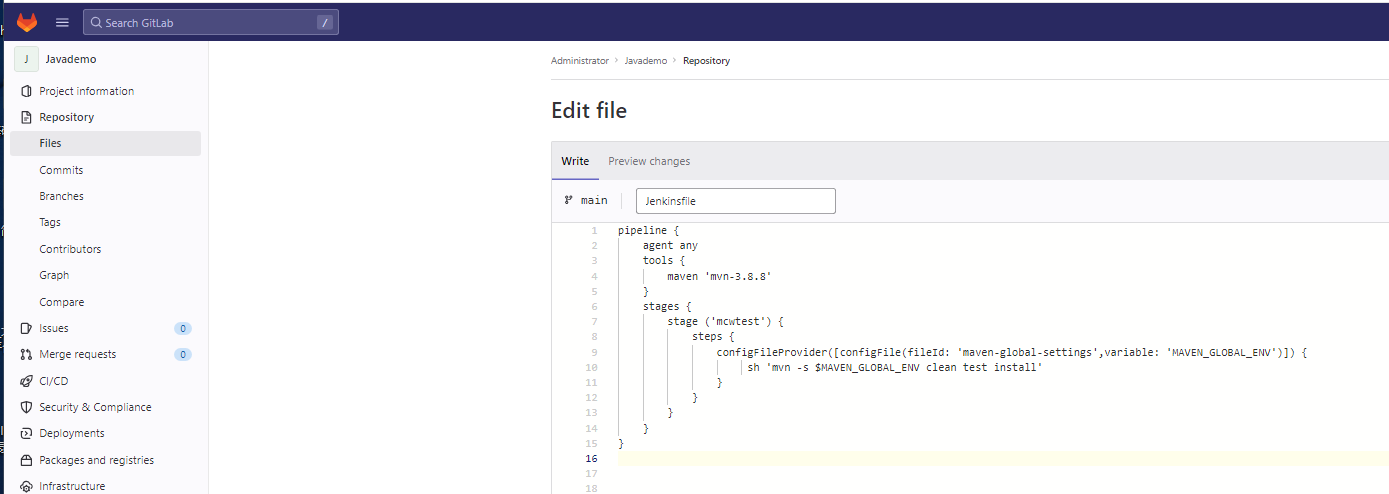Click the Deployments sidebar icon
Image resolution: width=1389 pixels, height=494 pixels.
26,433
